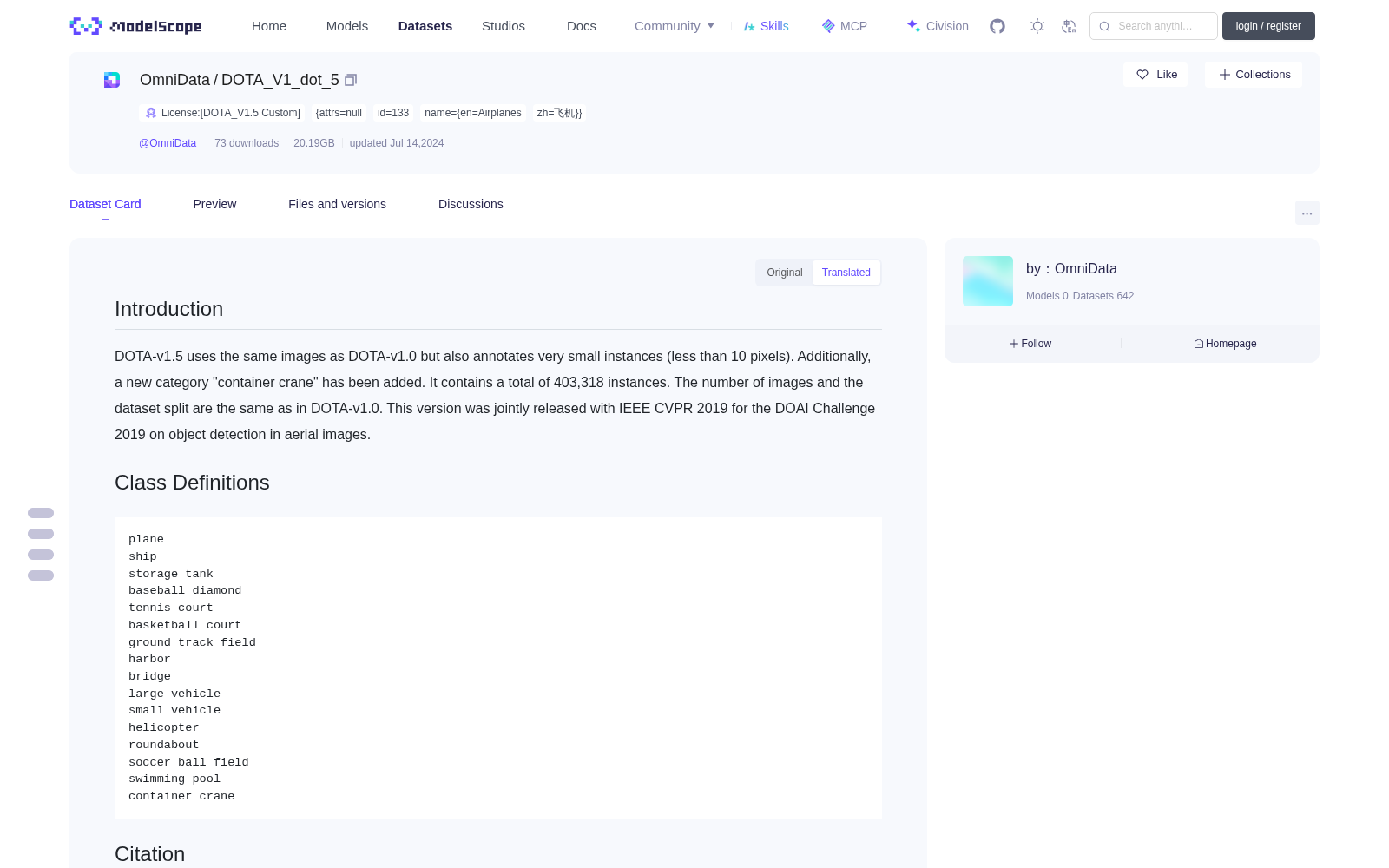
Task: Click the OmniData dataset avatar icon
Action: pos(112,80)
